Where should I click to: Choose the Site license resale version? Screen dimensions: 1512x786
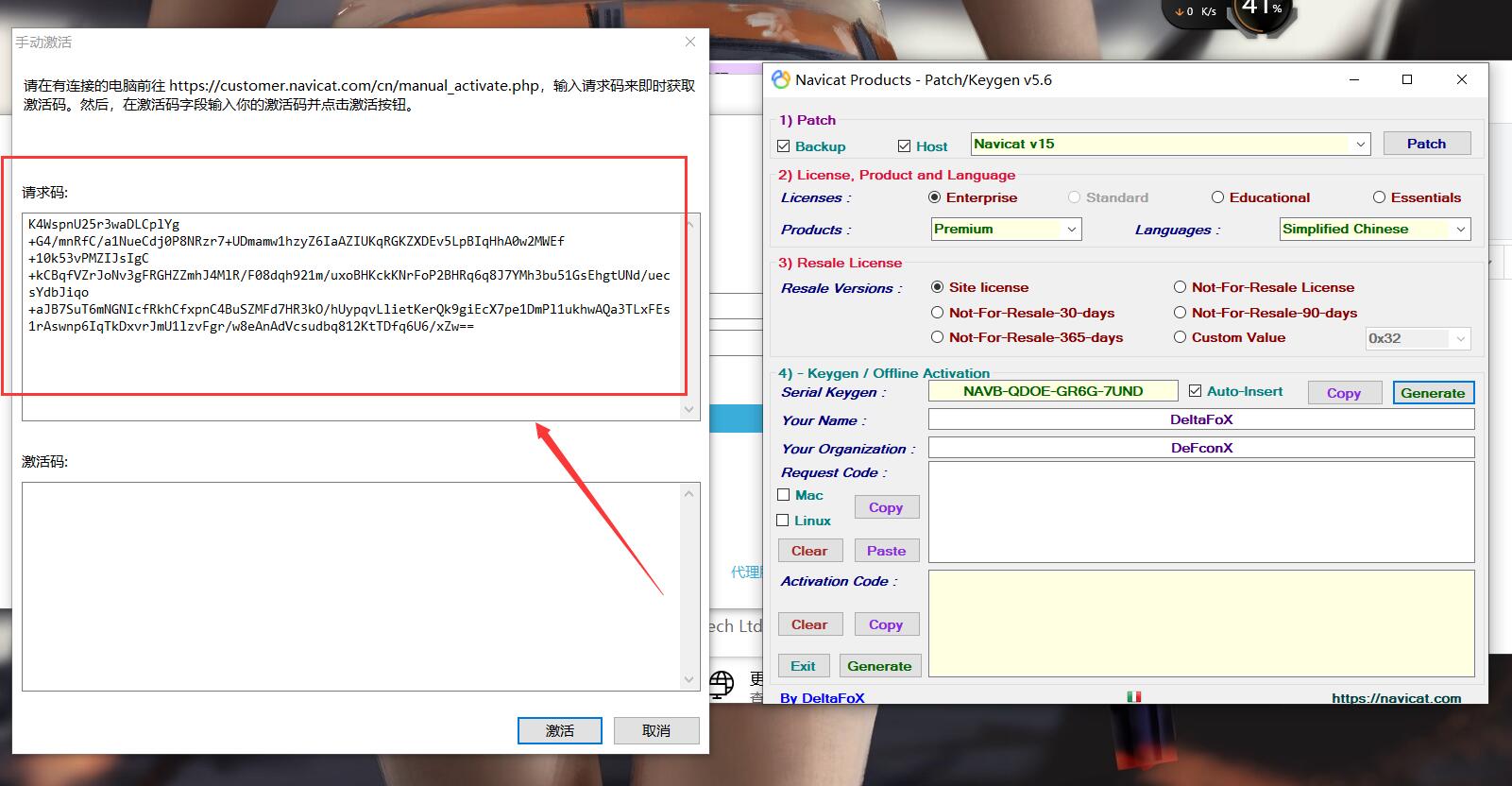pyautogui.click(x=937, y=287)
